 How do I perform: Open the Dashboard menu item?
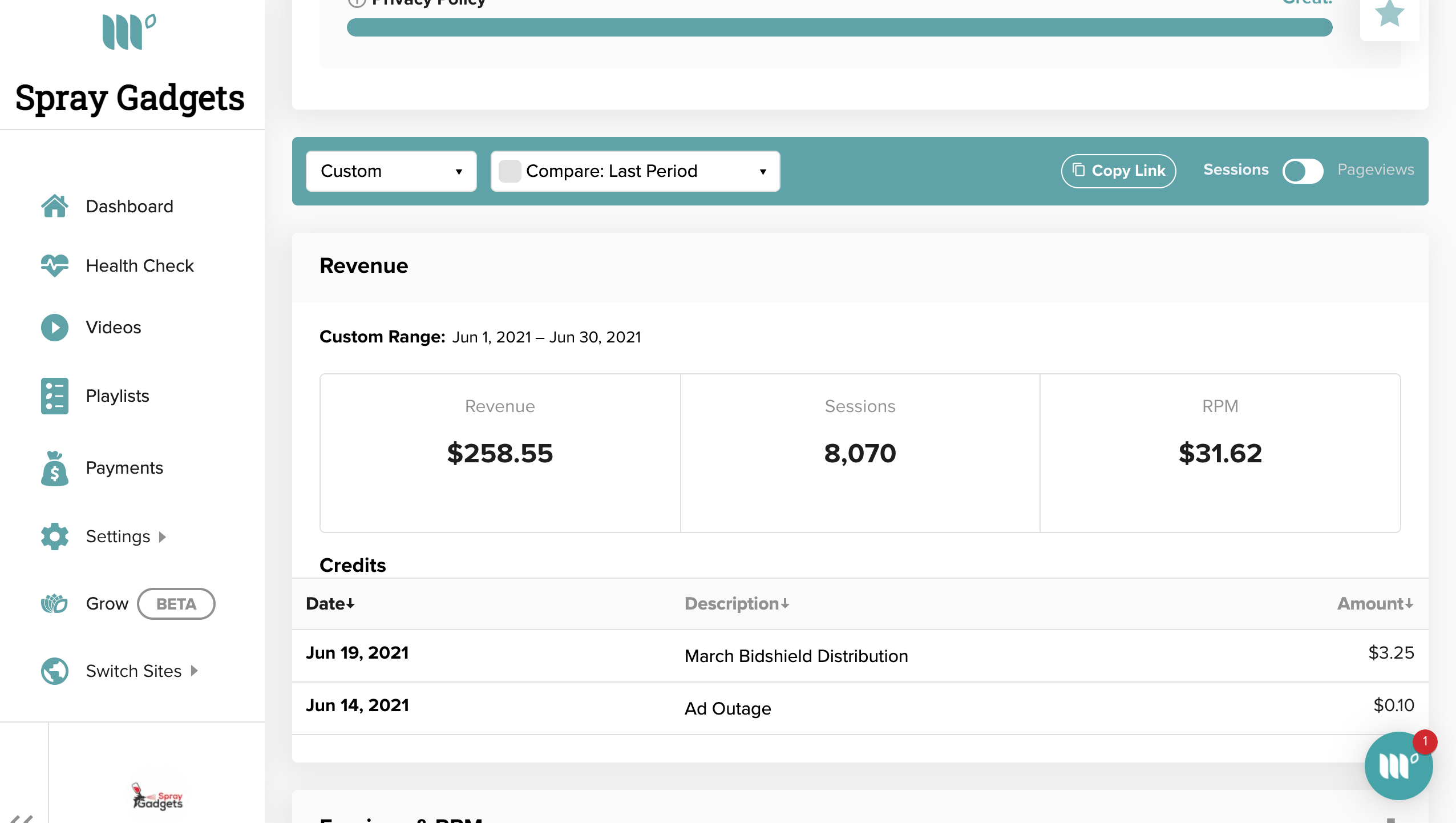(130, 206)
